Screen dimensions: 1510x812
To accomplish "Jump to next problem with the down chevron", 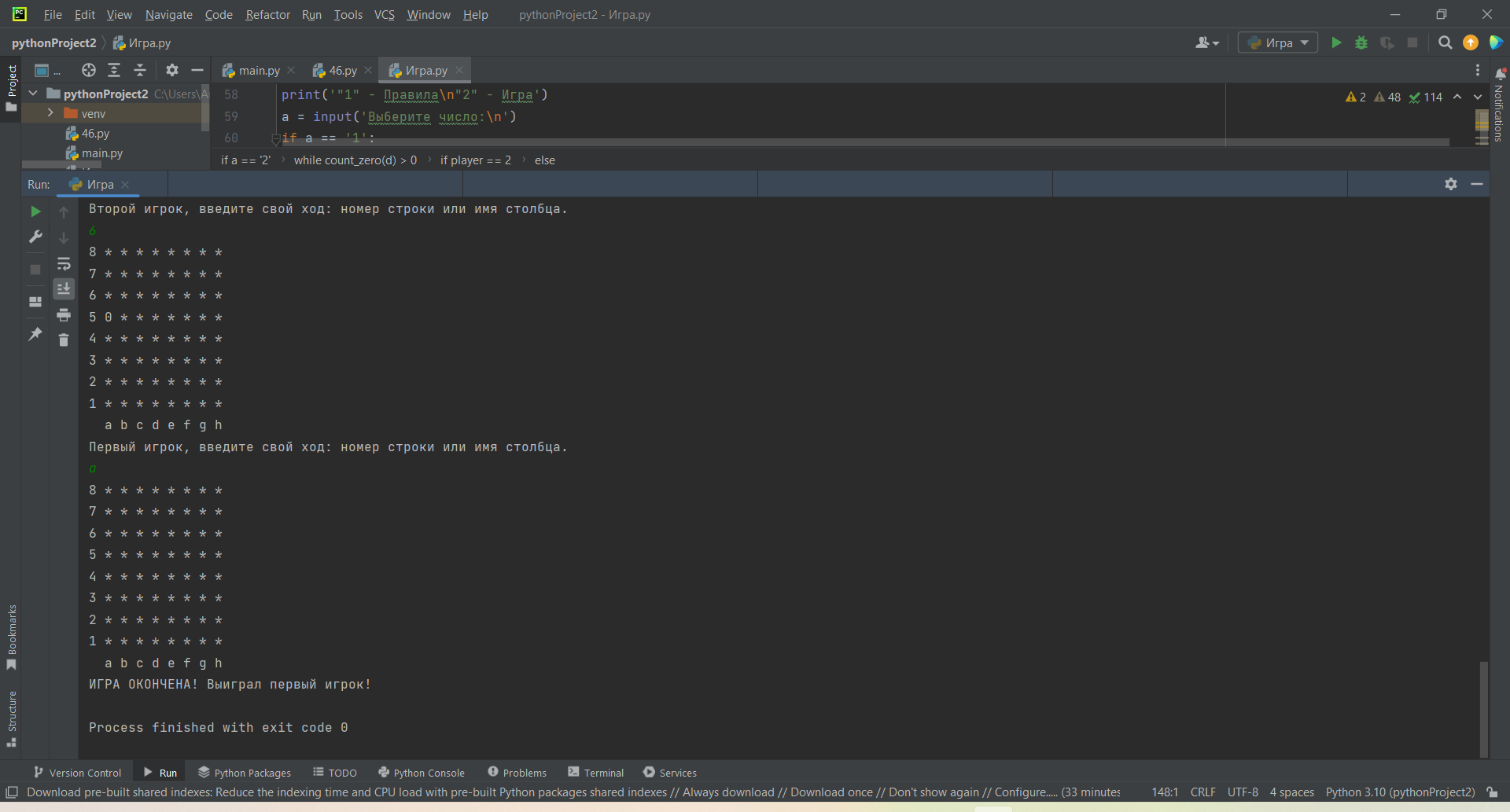I will (x=1479, y=97).
